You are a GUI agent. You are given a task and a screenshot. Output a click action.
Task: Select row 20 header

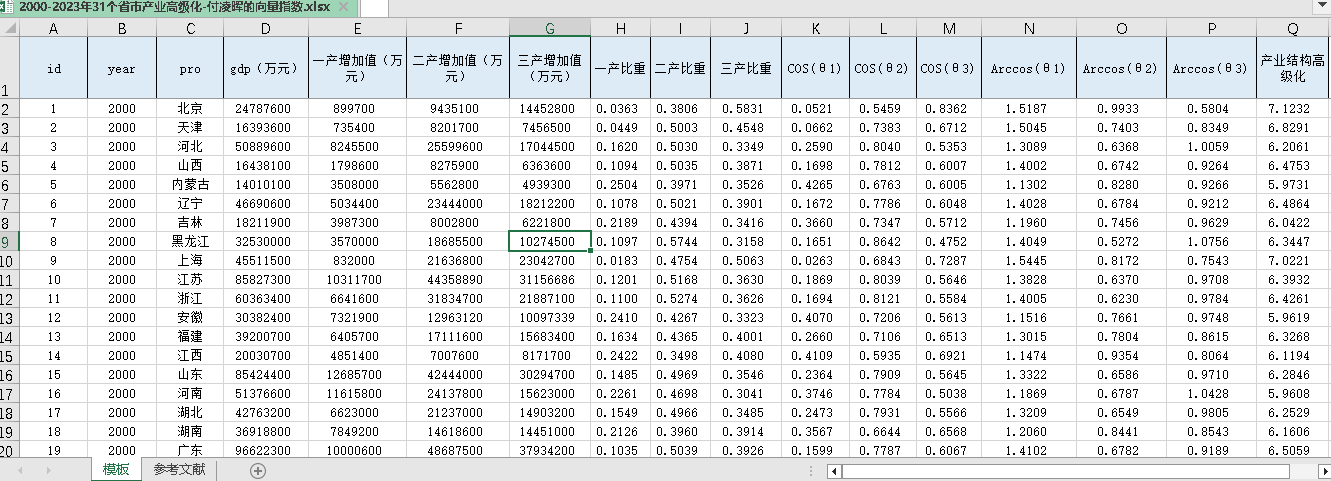(9, 450)
